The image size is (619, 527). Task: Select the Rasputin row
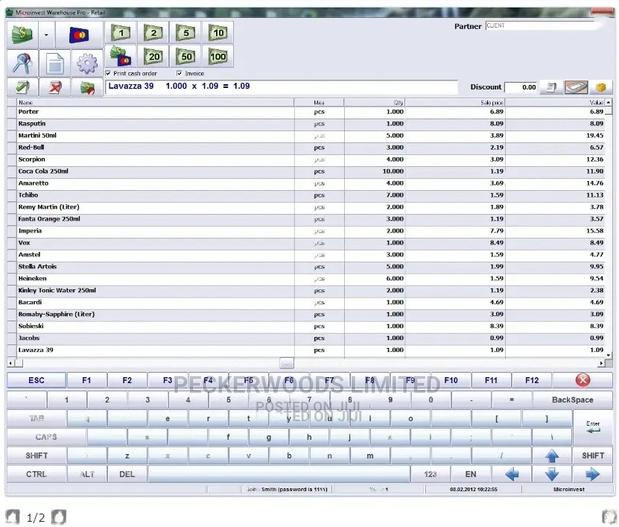click(310, 124)
